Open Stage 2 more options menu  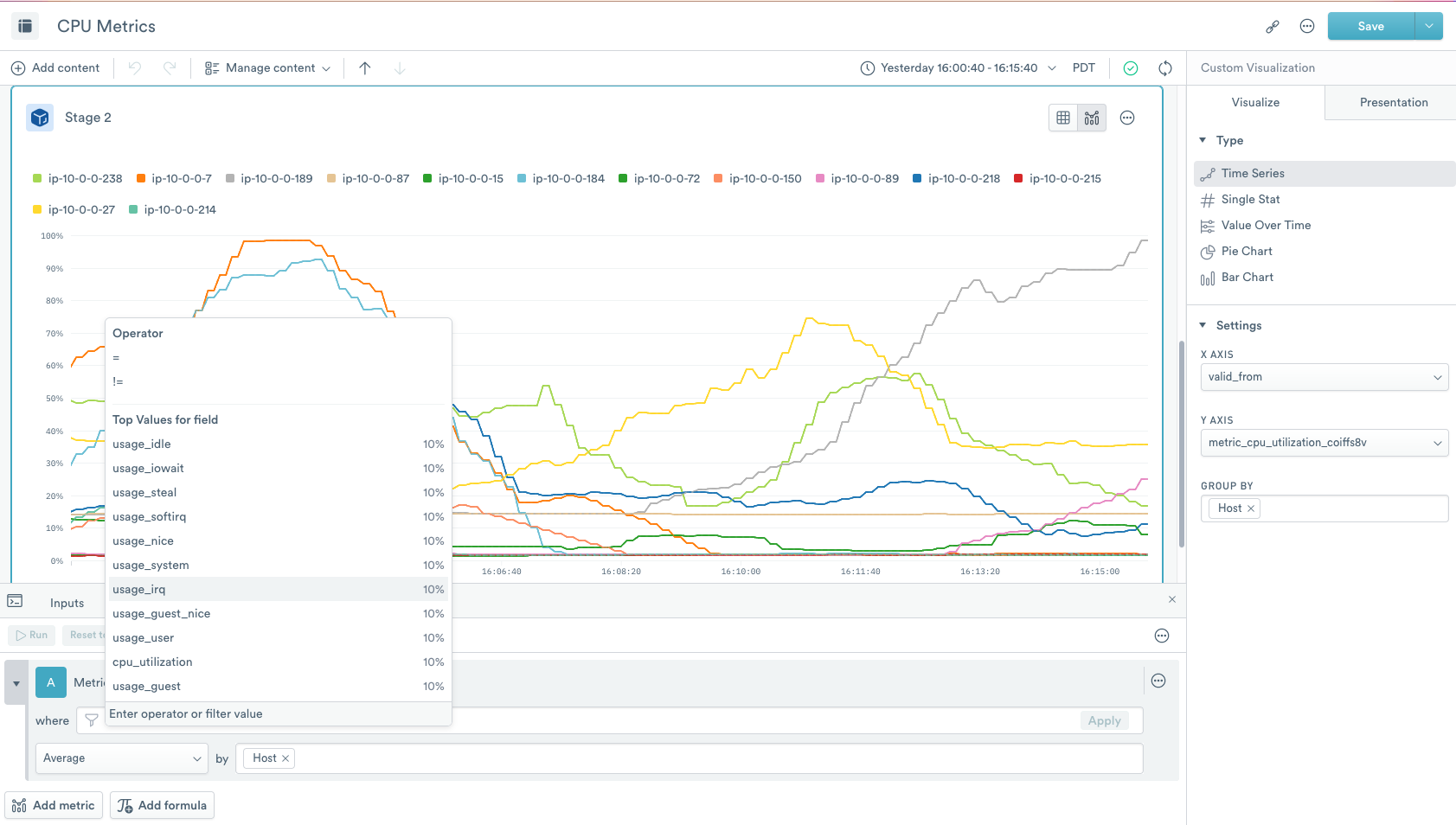[1127, 118]
